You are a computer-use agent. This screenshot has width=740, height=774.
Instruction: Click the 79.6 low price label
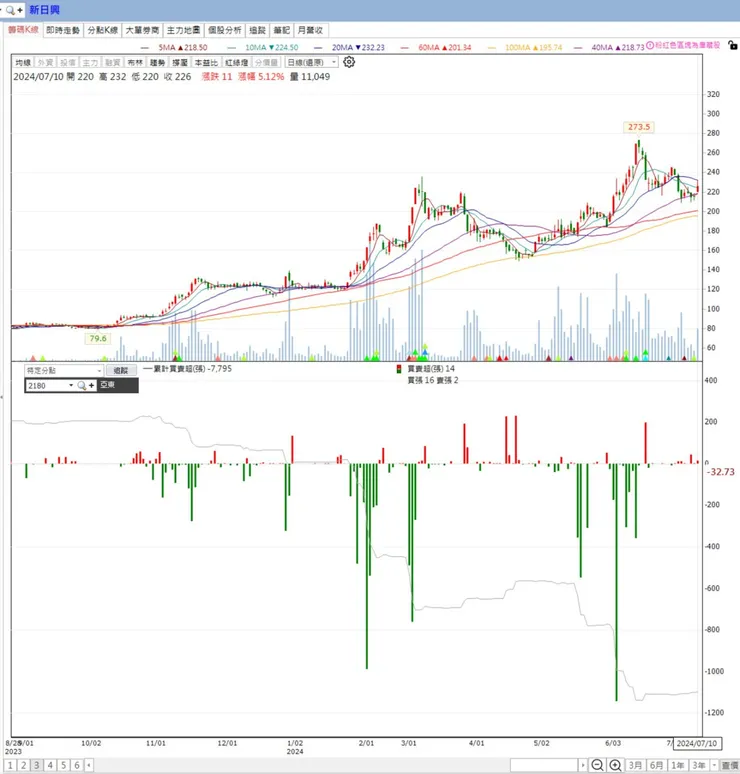(98, 338)
